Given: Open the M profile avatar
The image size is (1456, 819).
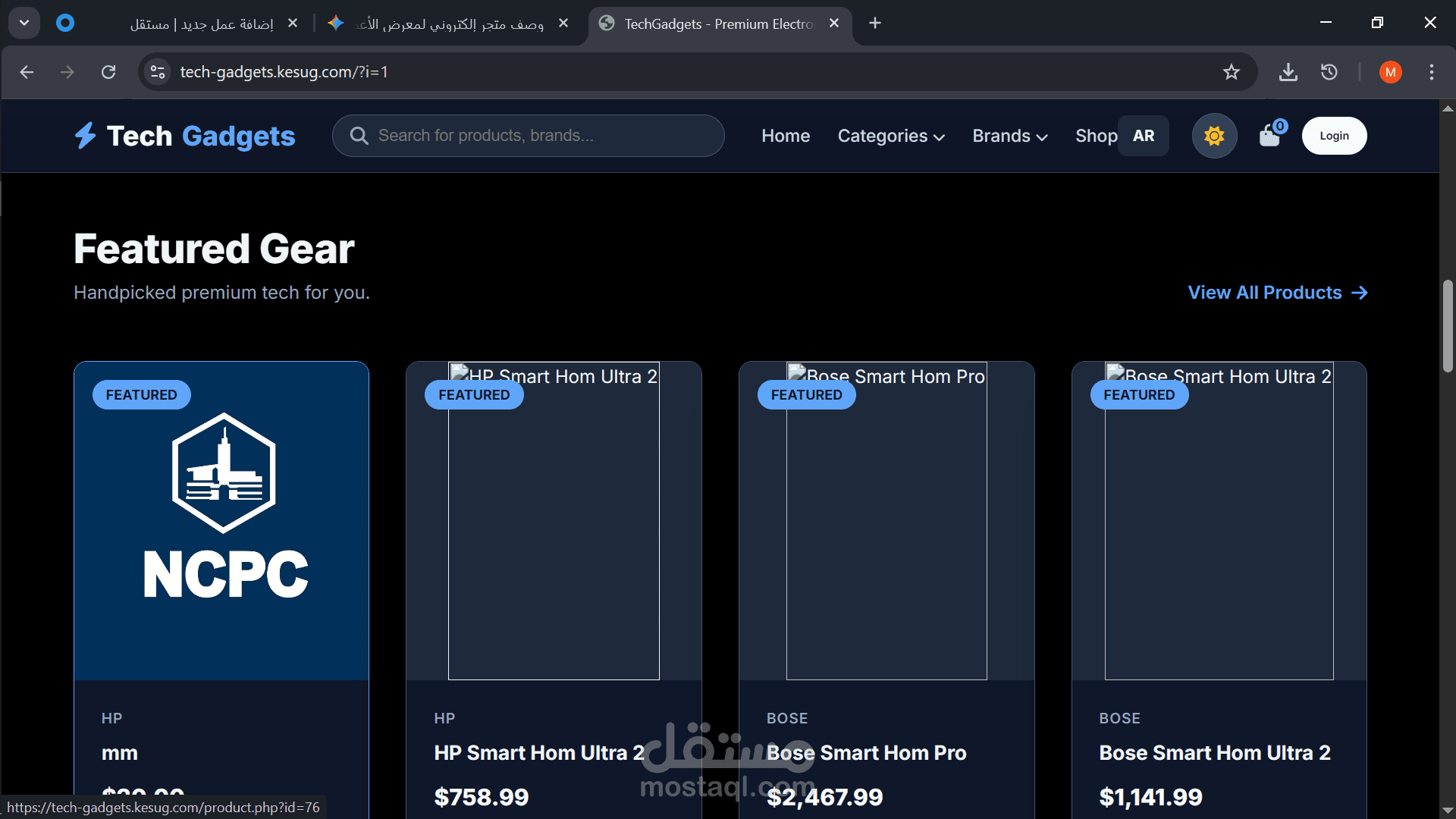Looking at the screenshot, I should tap(1390, 72).
